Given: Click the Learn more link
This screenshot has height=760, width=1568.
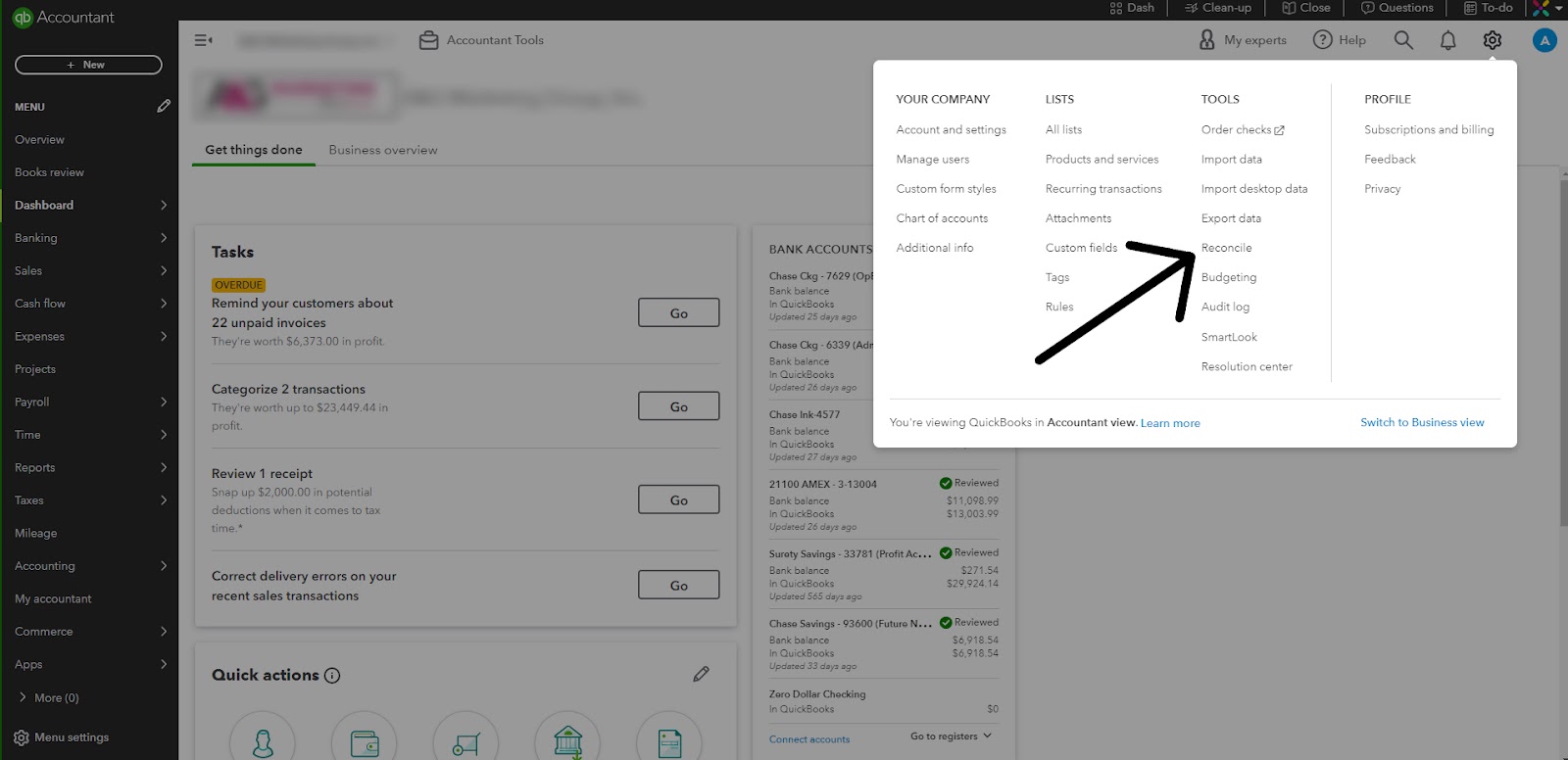Looking at the screenshot, I should click(x=1170, y=423).
